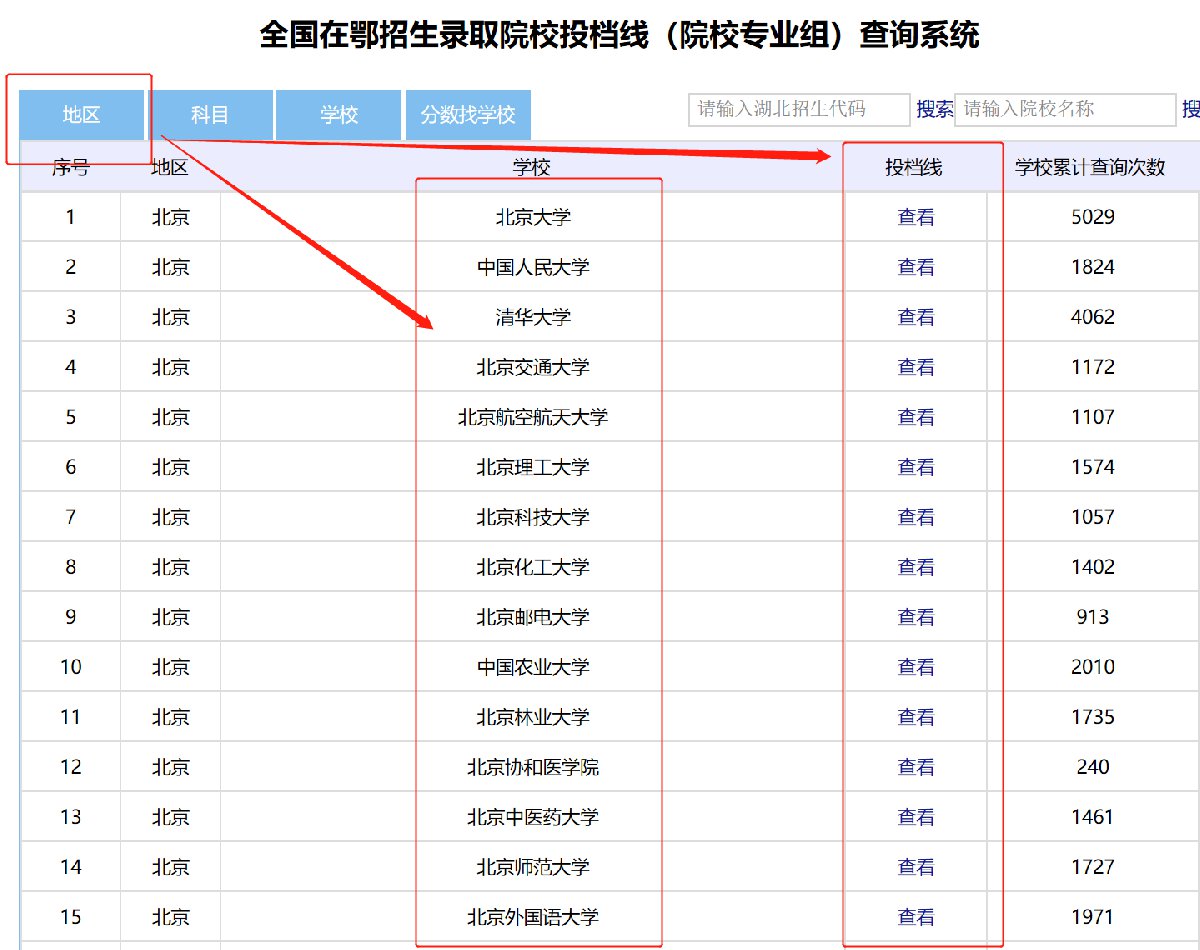Click 查看 for 北京理工大学

[x=915, y=467]
